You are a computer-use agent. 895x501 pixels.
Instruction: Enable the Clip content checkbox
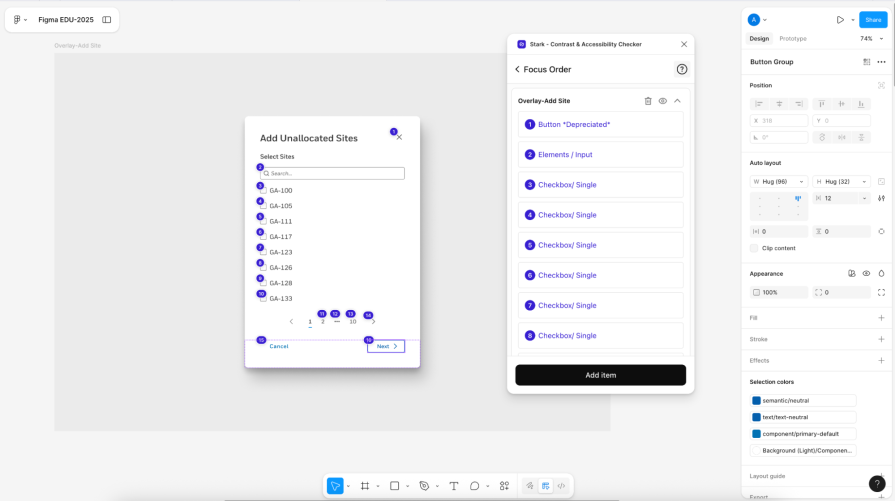(754, 248)
